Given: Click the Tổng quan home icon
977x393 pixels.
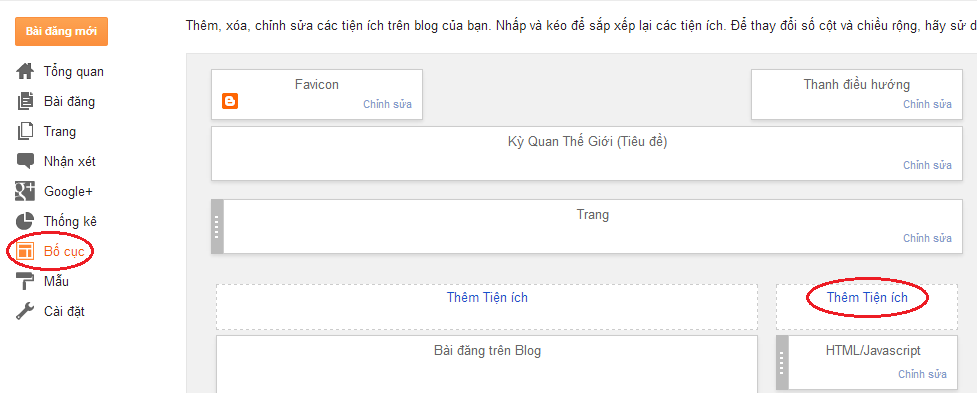Looking at the screenshot, I should (25, 72).
